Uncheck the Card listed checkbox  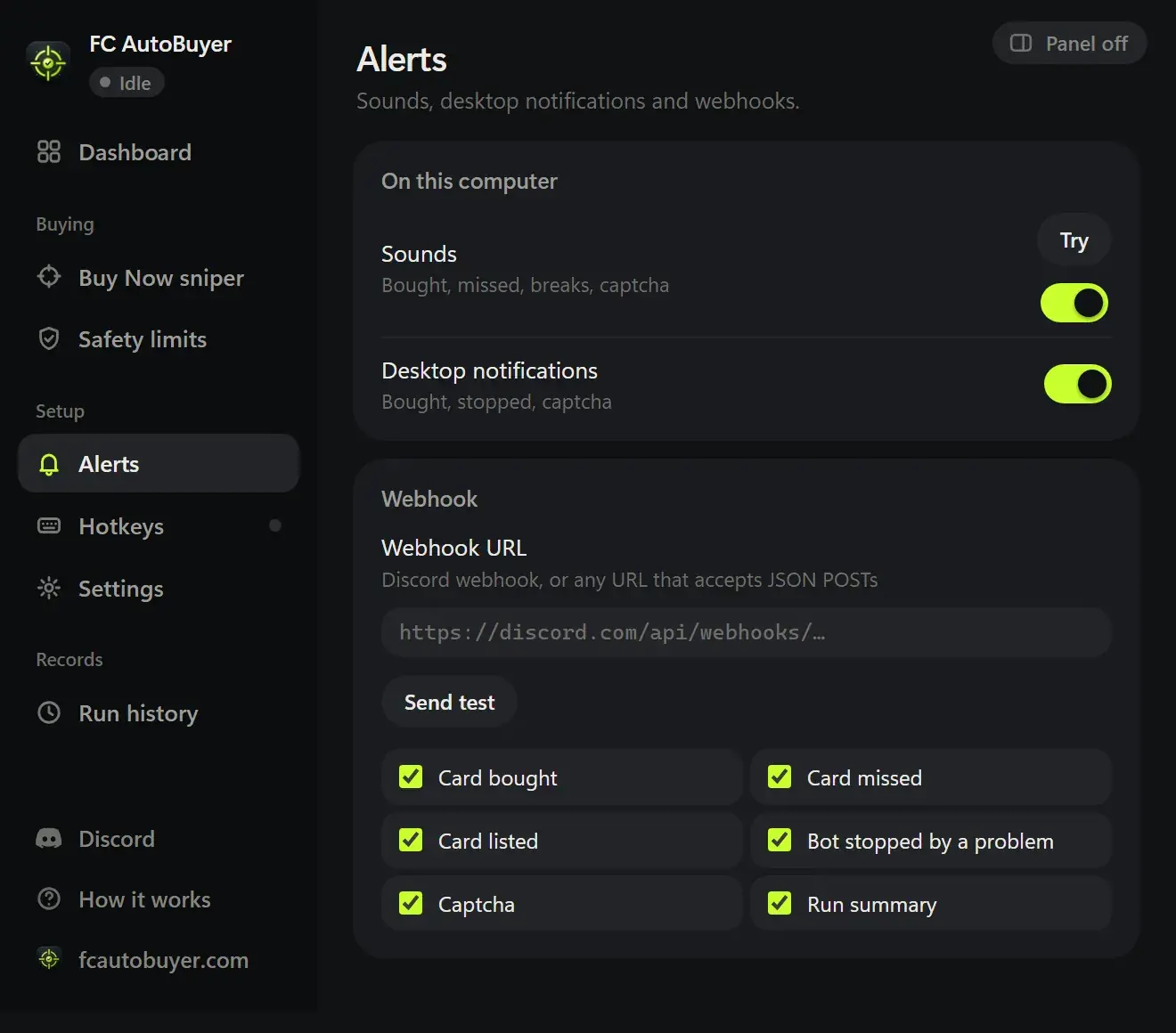point(411,840)
